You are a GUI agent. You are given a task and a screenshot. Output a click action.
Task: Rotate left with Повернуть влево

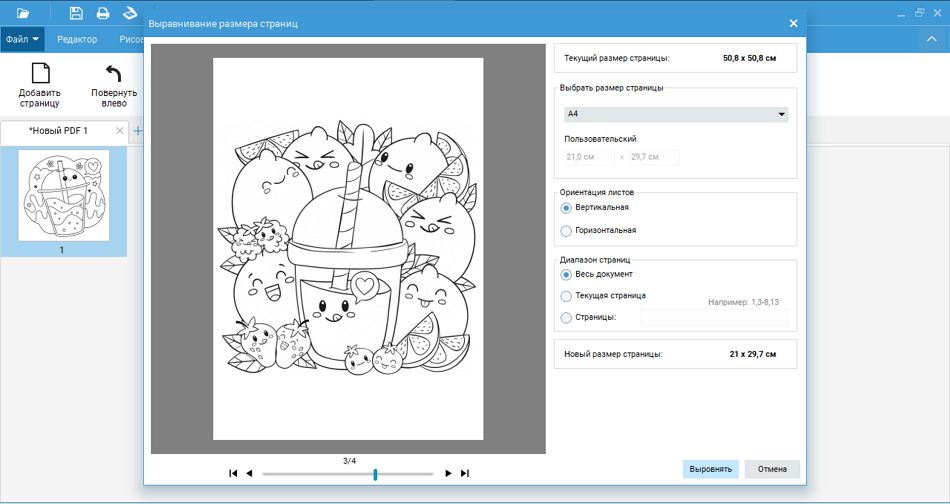114,85
